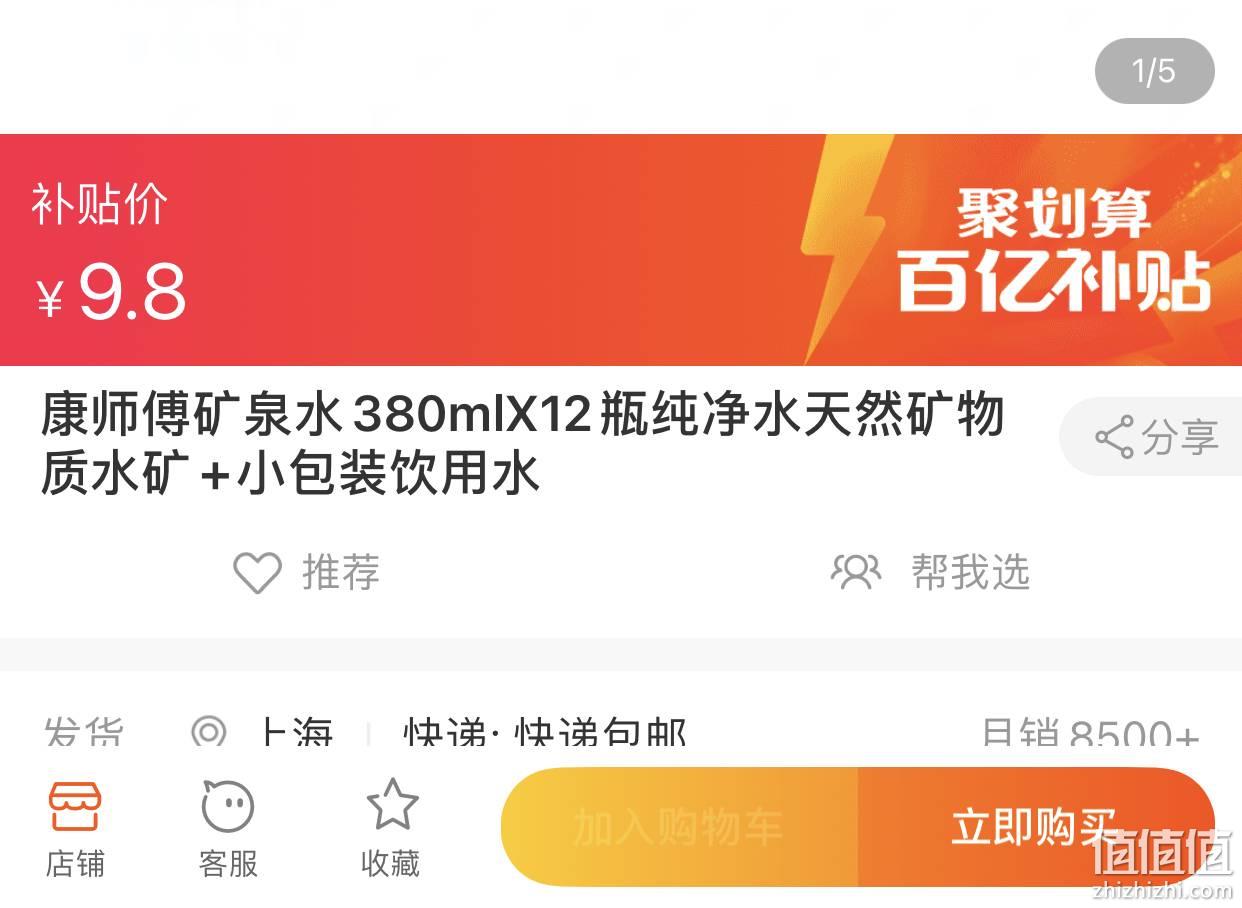Viewport: 1242px width, 908px height.
Task: Tap the 1/5 image counter badge
Action: (1154, 71)
